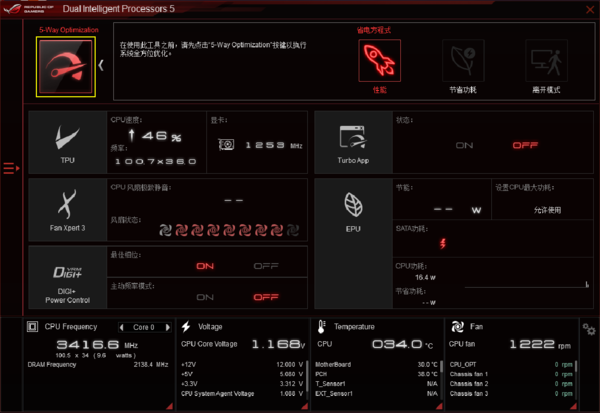Select the away mode icon

[546, 60]
